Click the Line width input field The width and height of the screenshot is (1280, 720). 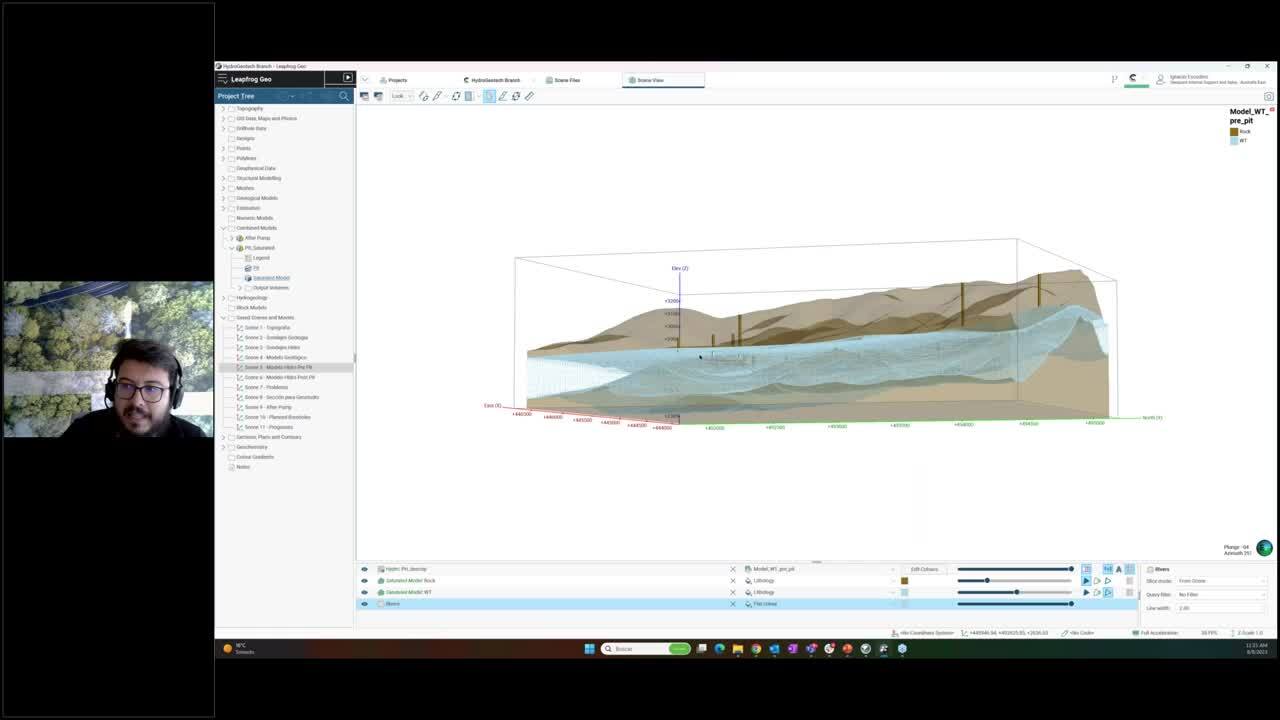[x=1221, y=608]
